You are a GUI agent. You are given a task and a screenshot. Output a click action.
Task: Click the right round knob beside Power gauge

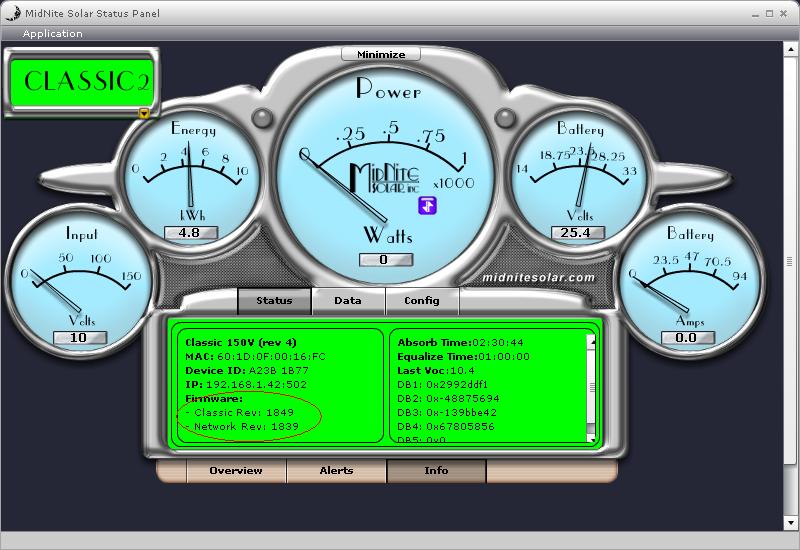(x=505, y=118)
